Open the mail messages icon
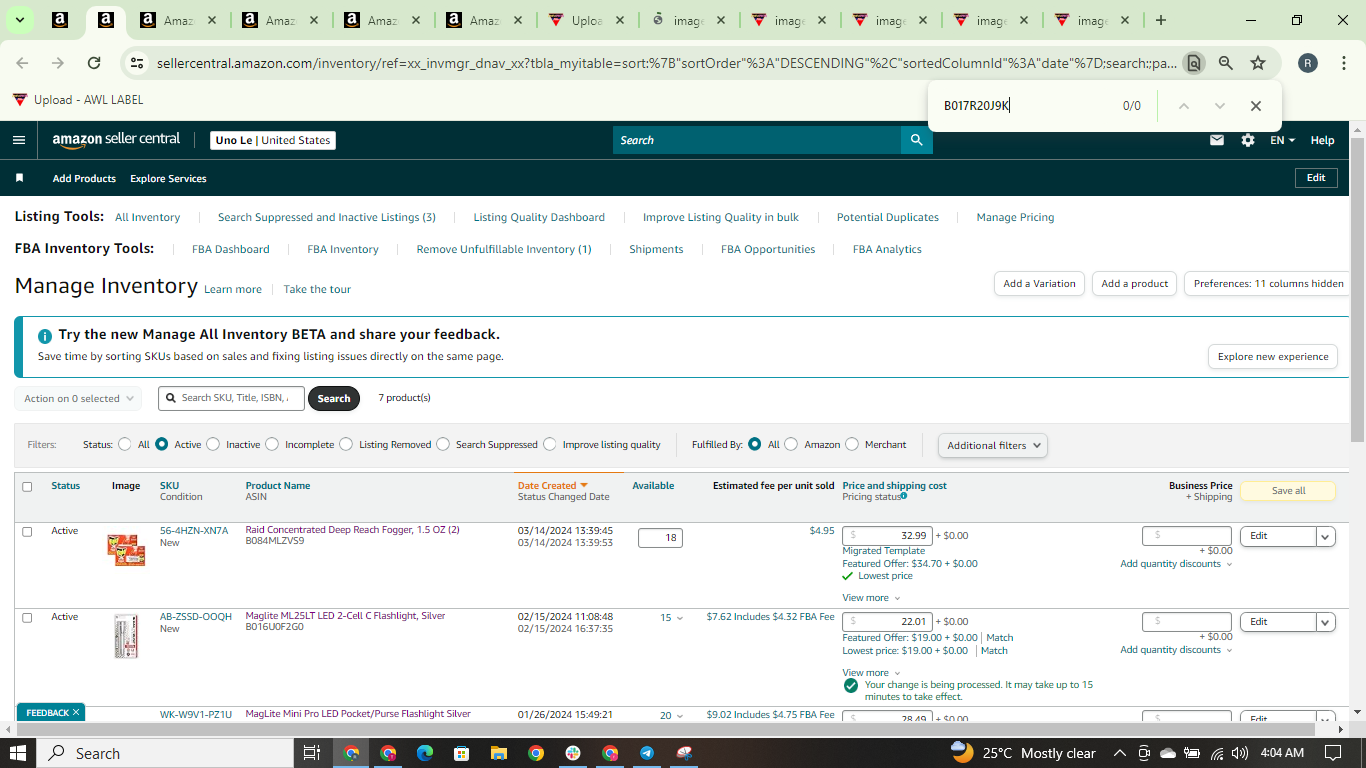This screenshot has height=768, width=1366. coord(1217,140)
